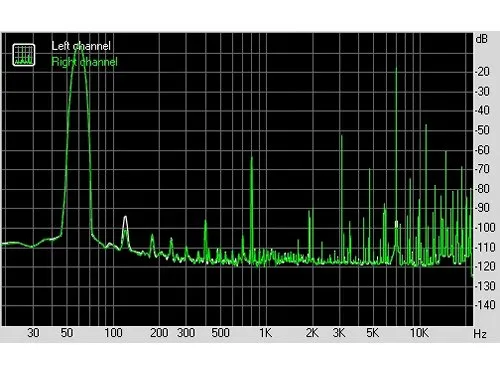Image resolution: width=500 pixels, height=375 pixels.
Task: Click the 30 frequency axis label
Action: 33,333
